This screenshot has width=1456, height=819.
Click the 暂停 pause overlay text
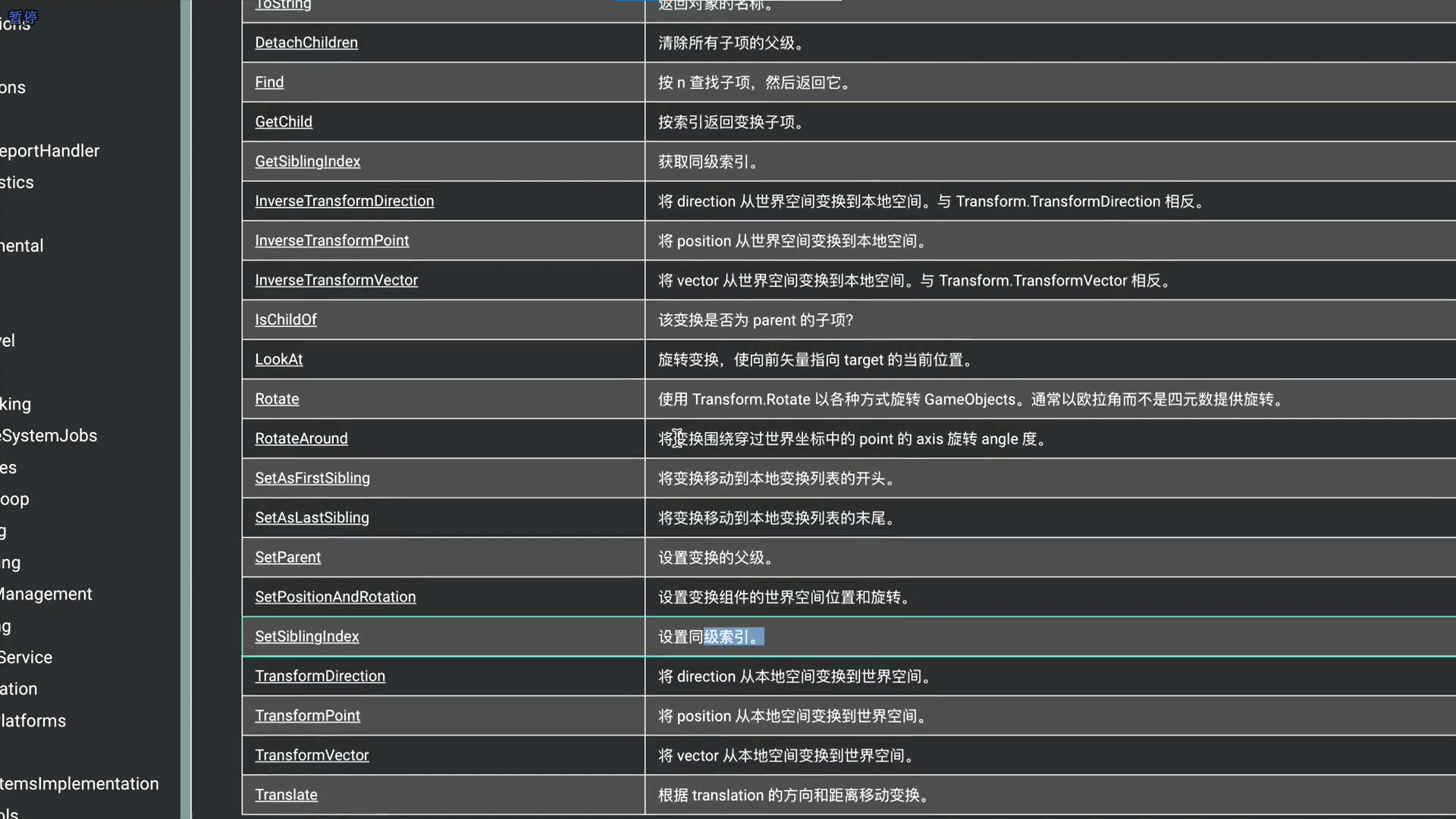click(x=23, y=17)
